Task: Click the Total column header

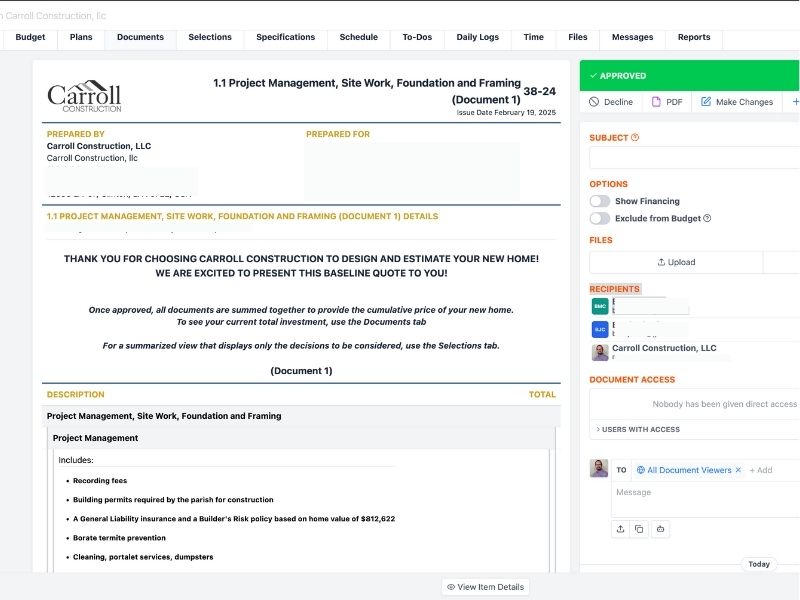Action: tap(542, 394)
